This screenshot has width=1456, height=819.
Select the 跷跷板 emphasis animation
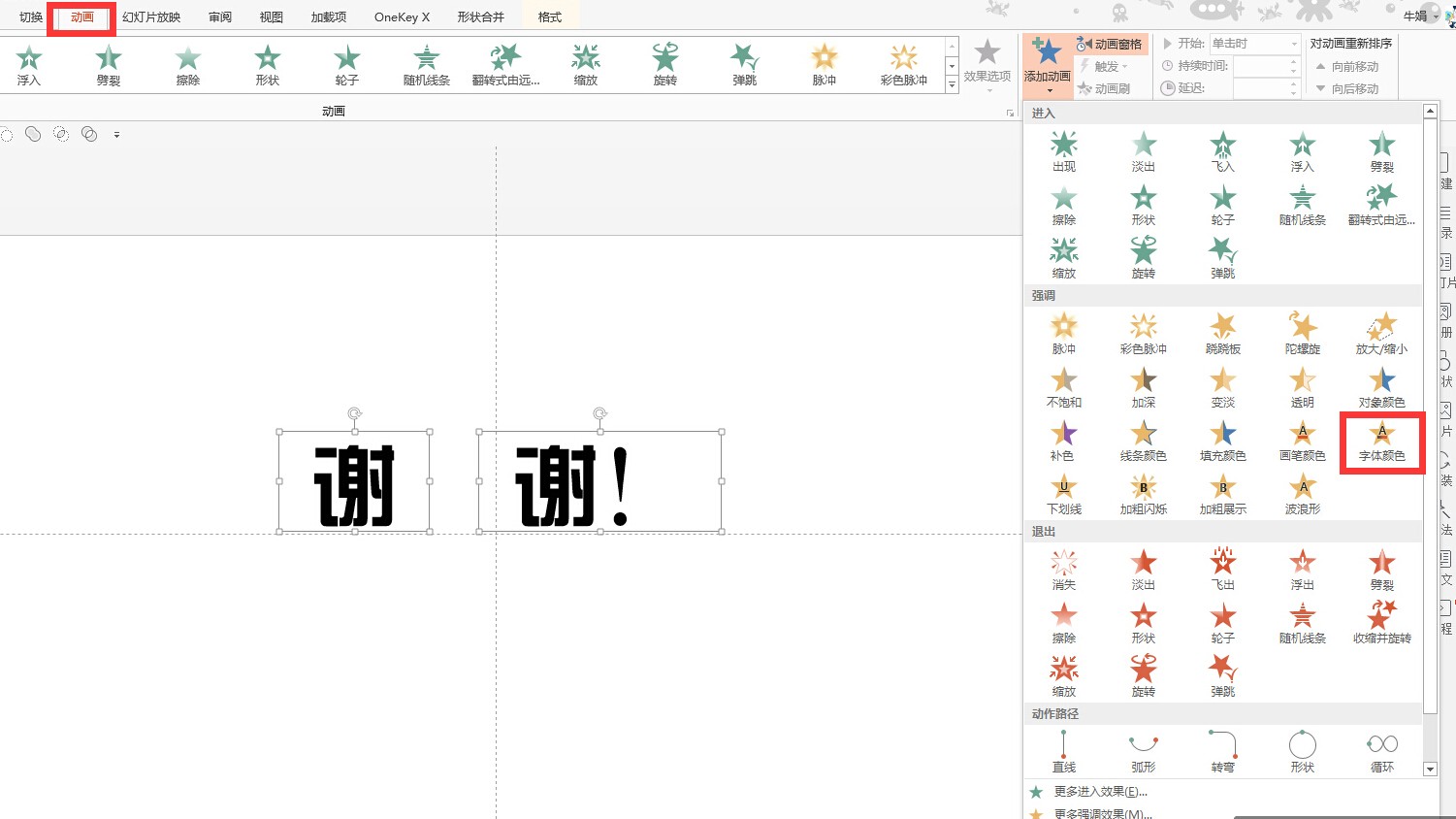tap(1222, 333)
